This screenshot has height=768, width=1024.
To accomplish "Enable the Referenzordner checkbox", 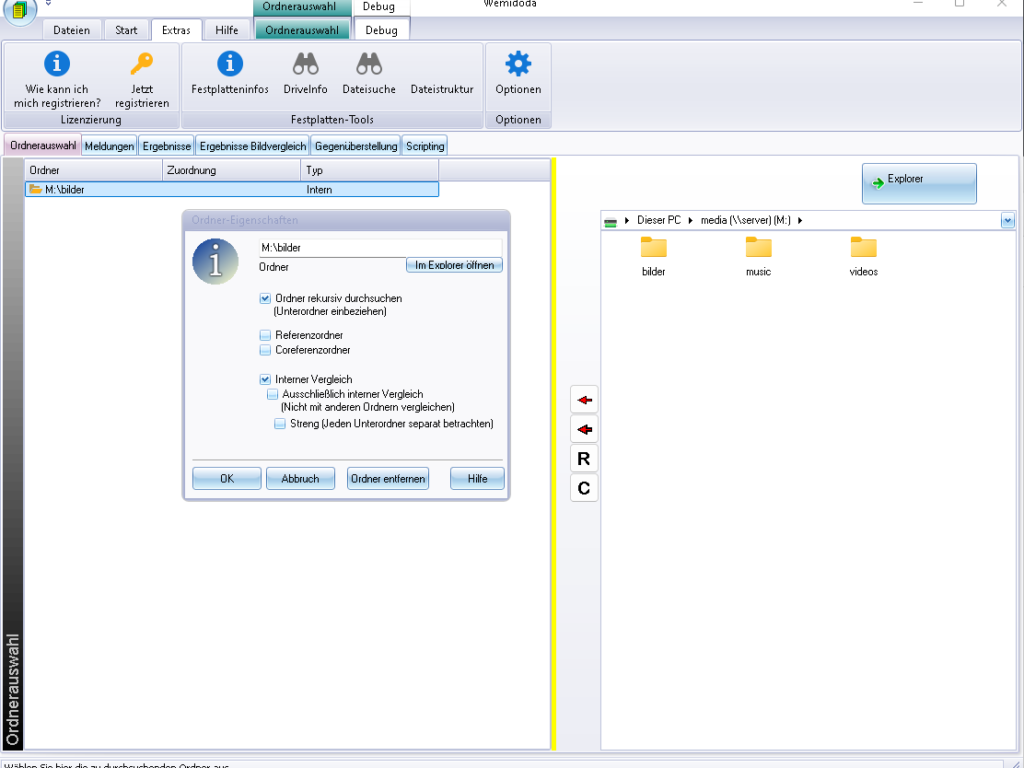I will [x=265, y=335].
